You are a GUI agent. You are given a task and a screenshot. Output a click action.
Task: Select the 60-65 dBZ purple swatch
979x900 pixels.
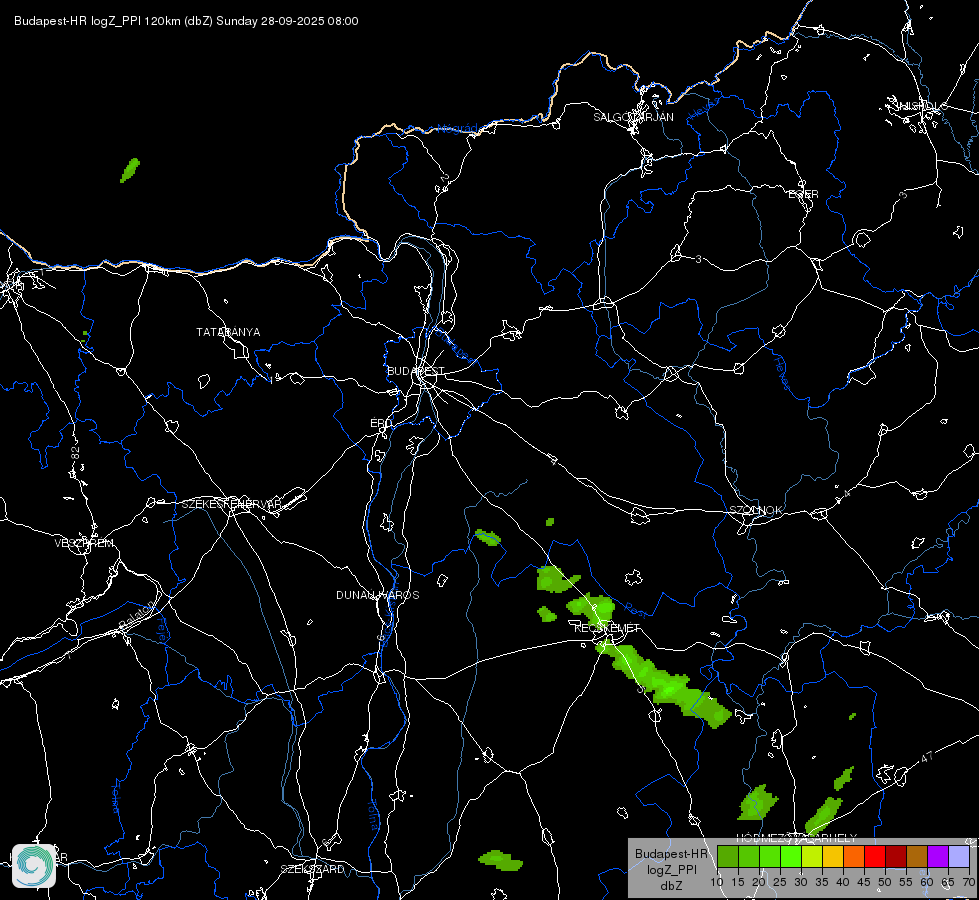pos(937,856)
